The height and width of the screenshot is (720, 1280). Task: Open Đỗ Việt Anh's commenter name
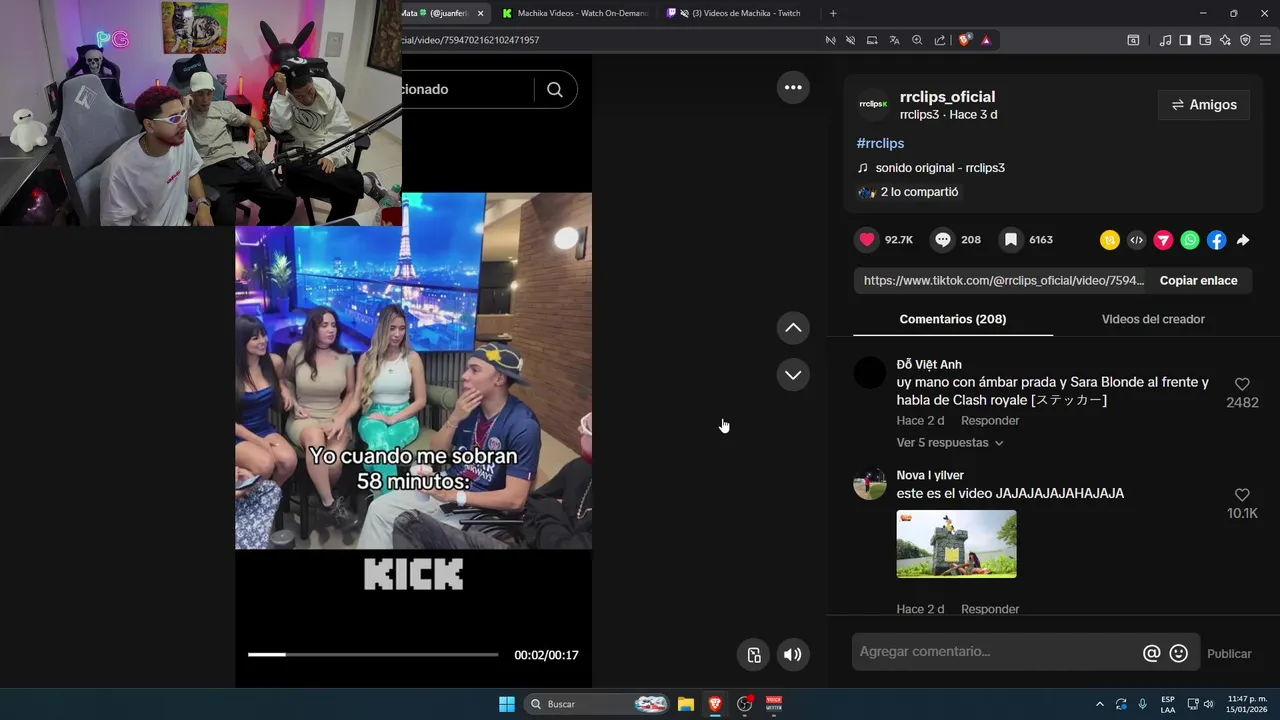(x=929, y=365)
